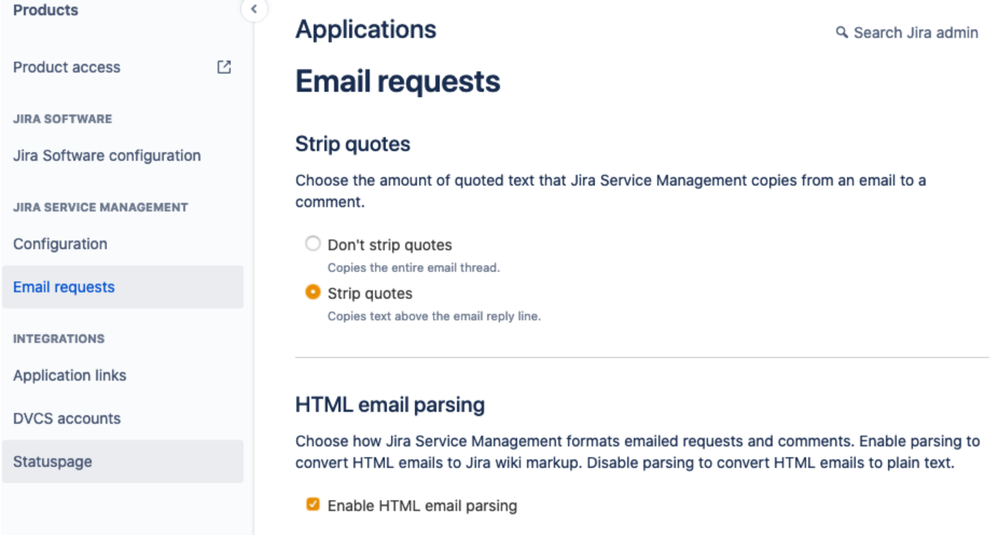Toggle the Enable HTML email parsing checkbox

click(x=313, y=504)
